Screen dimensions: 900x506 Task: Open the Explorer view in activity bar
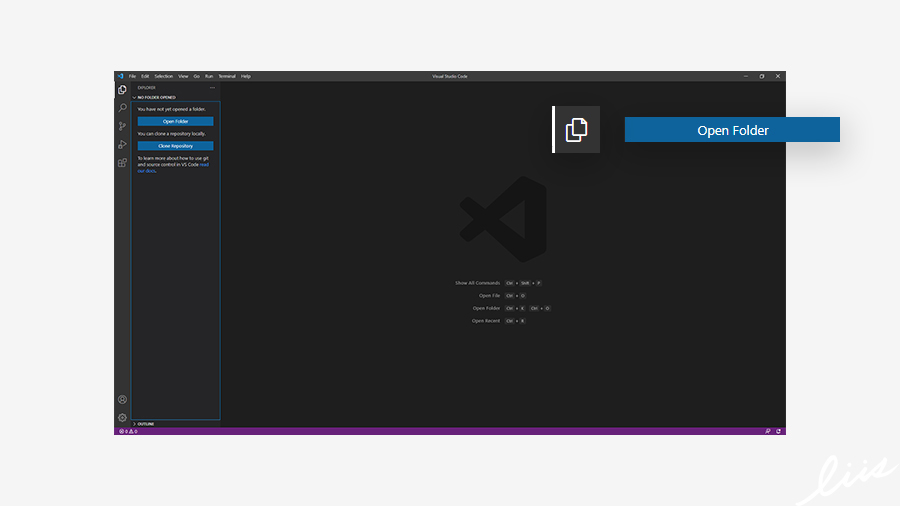(x=122, y=90)
